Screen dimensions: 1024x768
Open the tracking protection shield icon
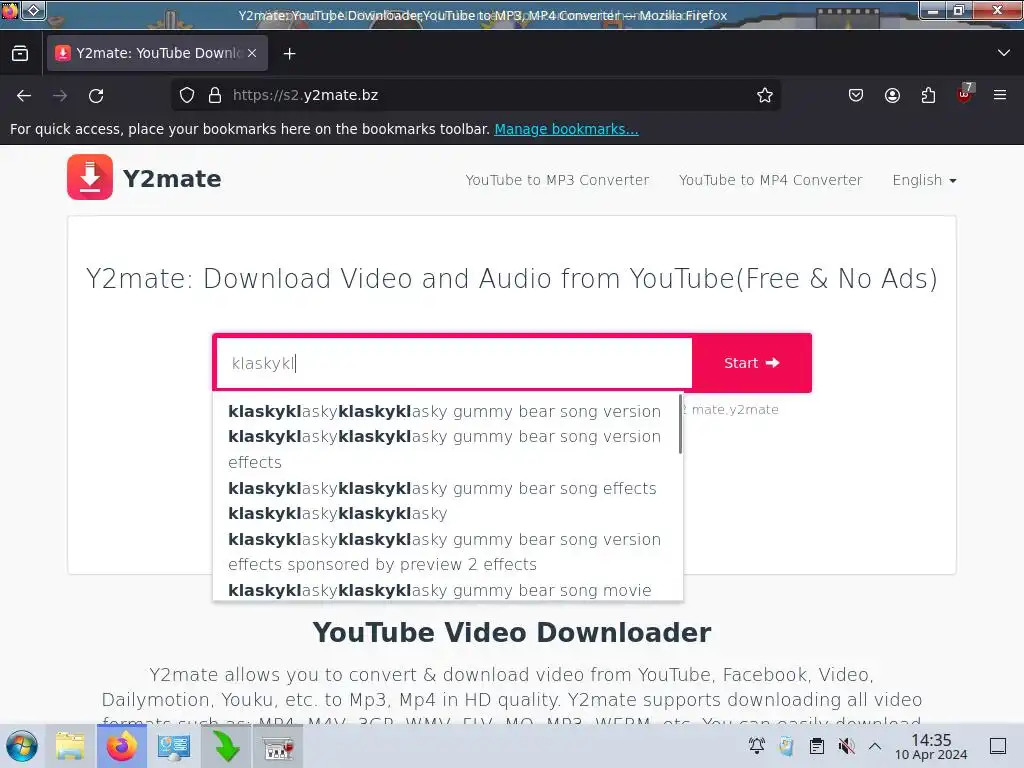point(187,95)
